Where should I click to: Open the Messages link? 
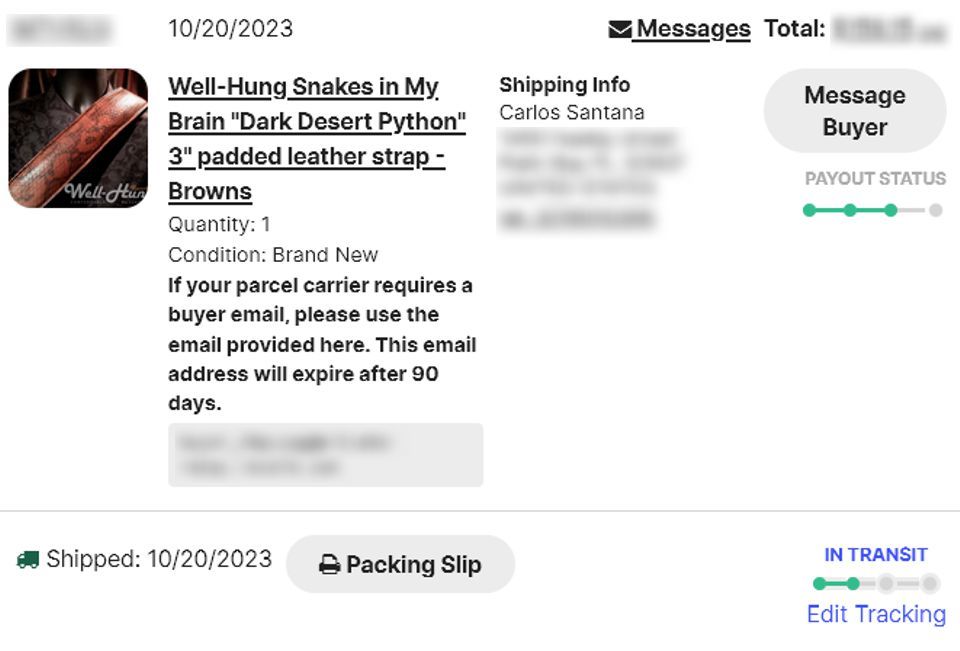point(692,29)
